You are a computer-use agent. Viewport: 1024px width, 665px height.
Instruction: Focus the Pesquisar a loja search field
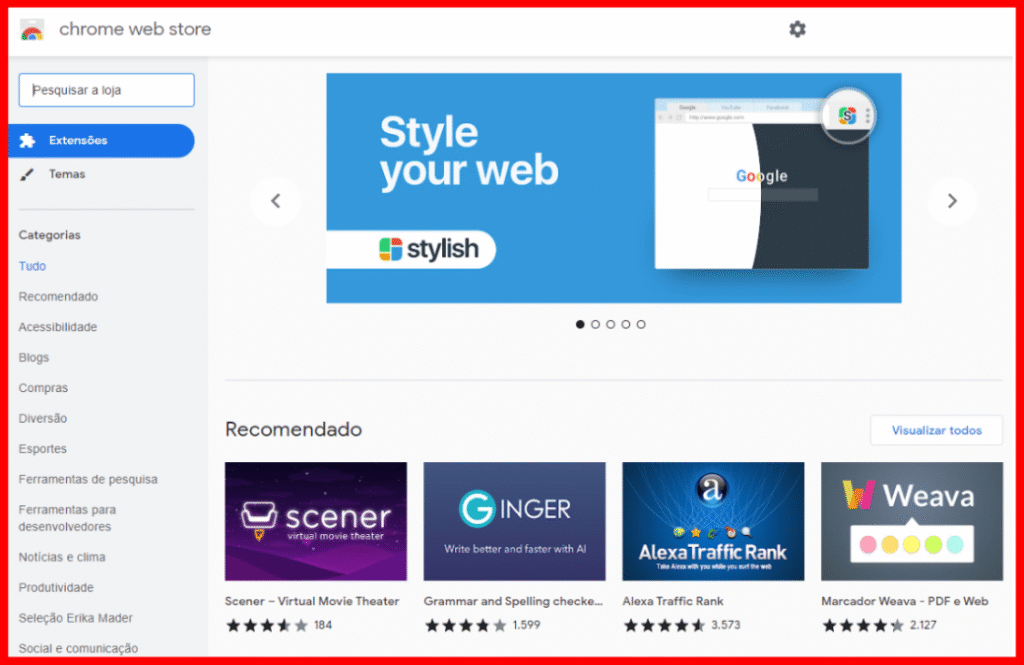106,90
